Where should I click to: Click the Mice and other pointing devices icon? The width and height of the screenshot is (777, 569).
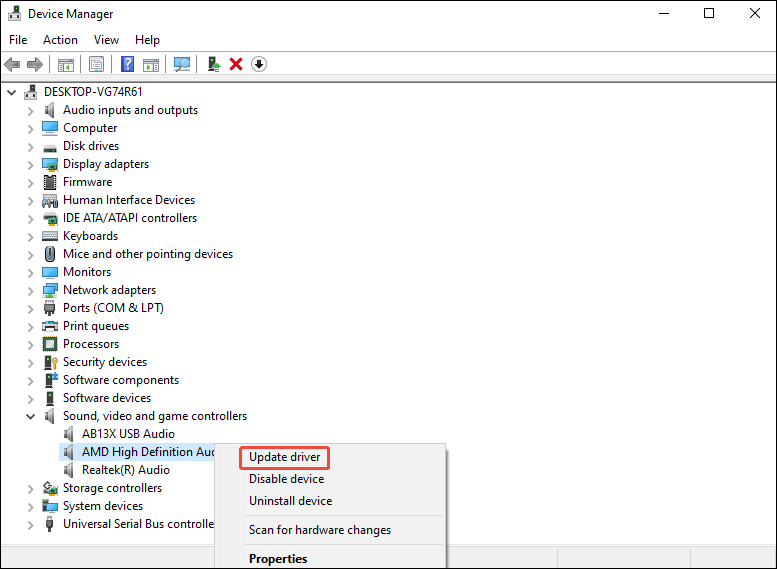[x=50, y=254]
